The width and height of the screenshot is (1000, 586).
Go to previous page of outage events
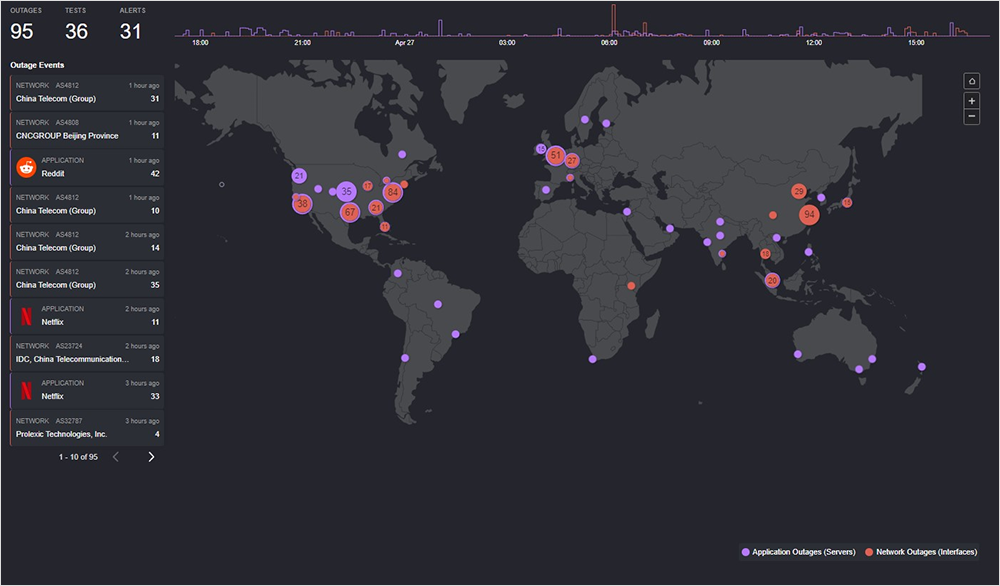point(115,457)
